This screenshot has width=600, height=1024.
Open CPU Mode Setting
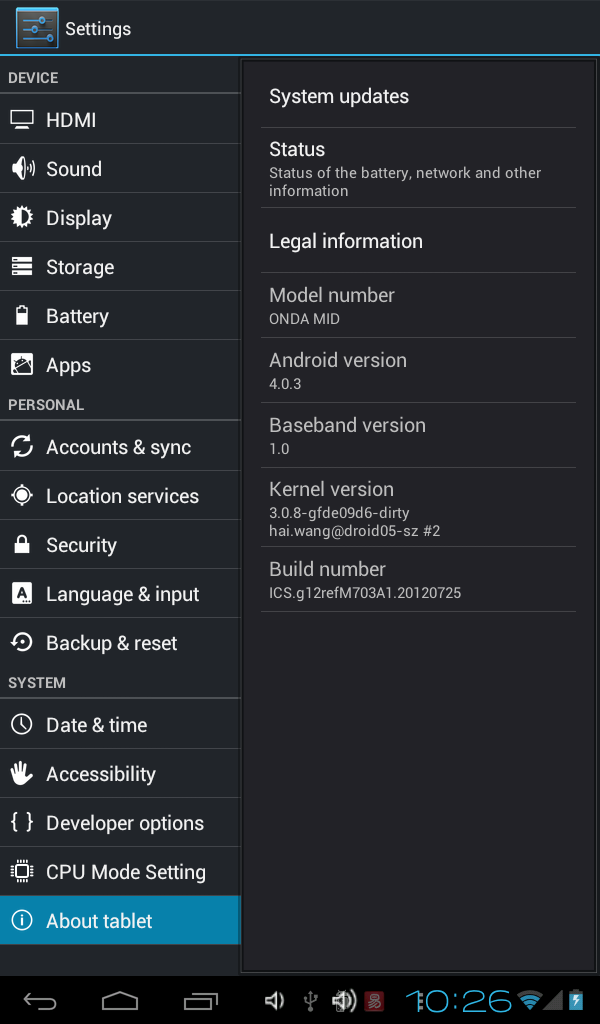120,872
